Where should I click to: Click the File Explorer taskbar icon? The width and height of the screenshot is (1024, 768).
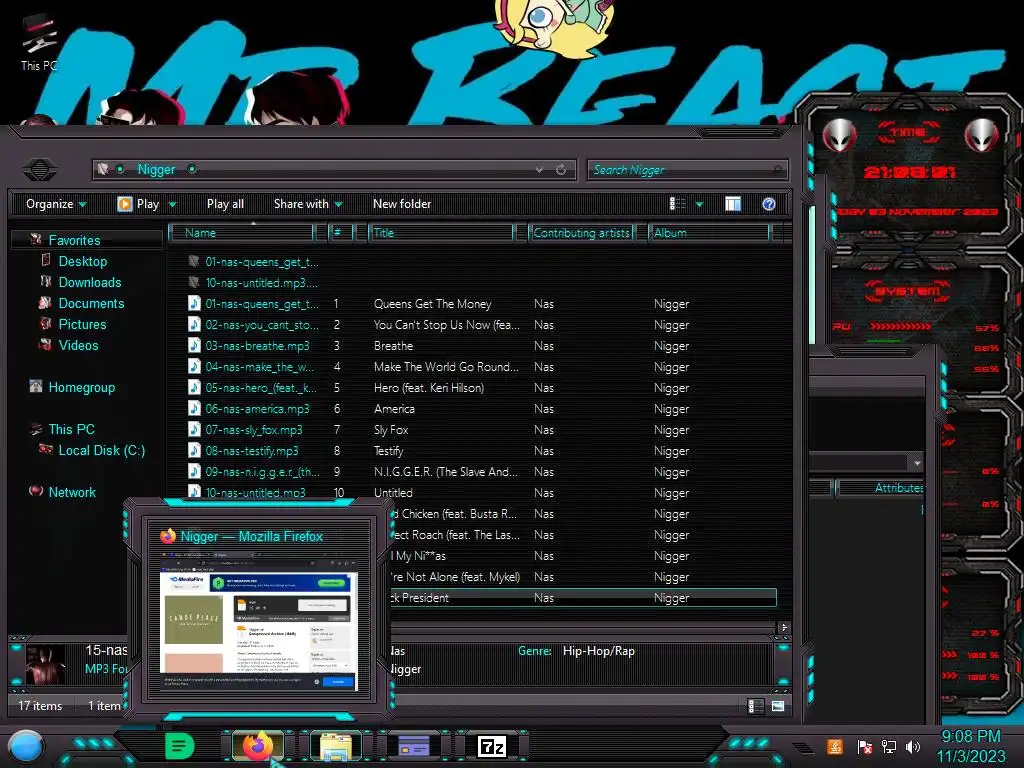pos(336,746)
